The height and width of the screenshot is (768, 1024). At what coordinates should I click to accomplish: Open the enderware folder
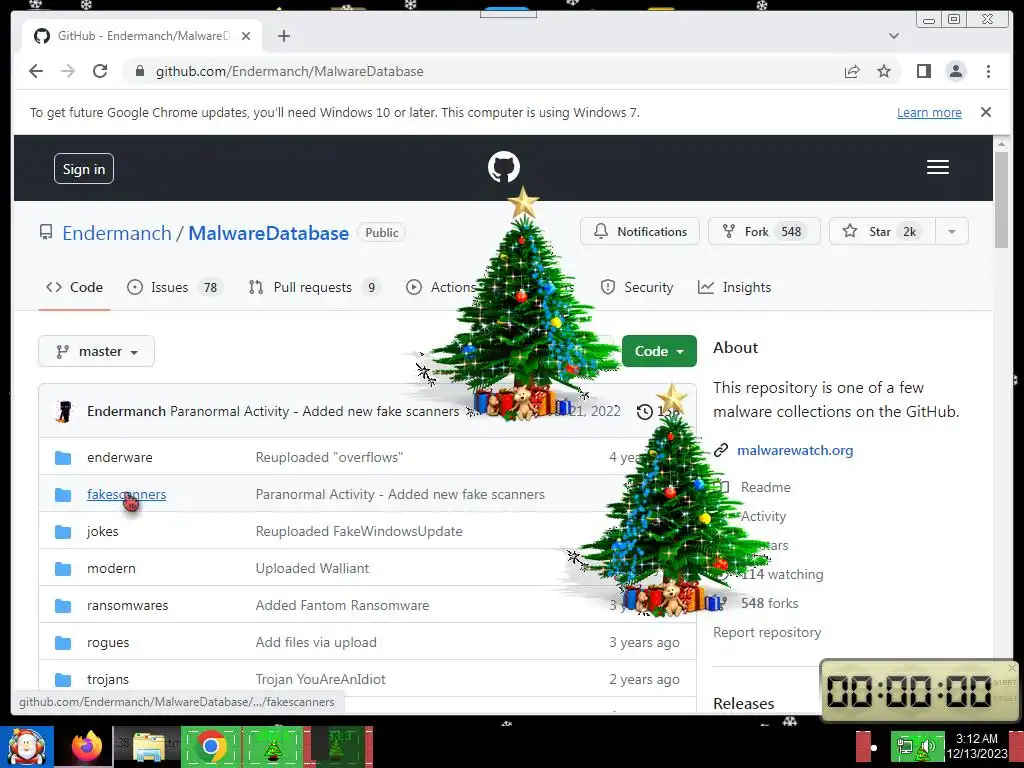tap(120, 457)
